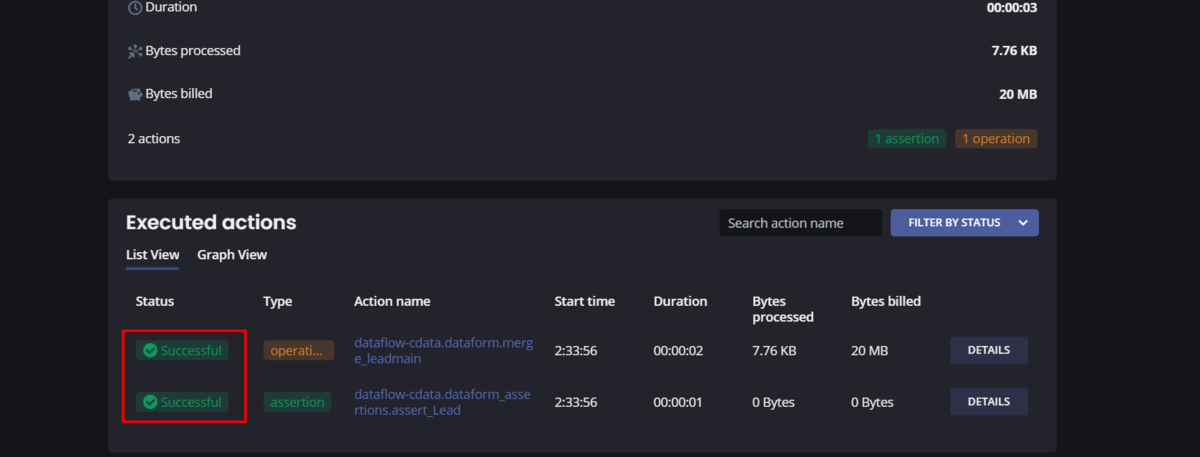The height and width of the screenshot is (457, 1200).
Task: Click the chevron arrow on Filter by Status
Action: 1023,223
